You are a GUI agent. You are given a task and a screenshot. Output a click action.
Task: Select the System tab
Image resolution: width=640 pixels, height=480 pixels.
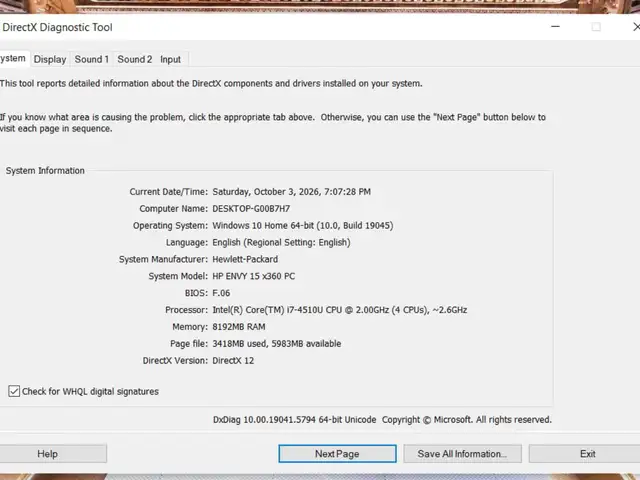(x=13, y=59)
